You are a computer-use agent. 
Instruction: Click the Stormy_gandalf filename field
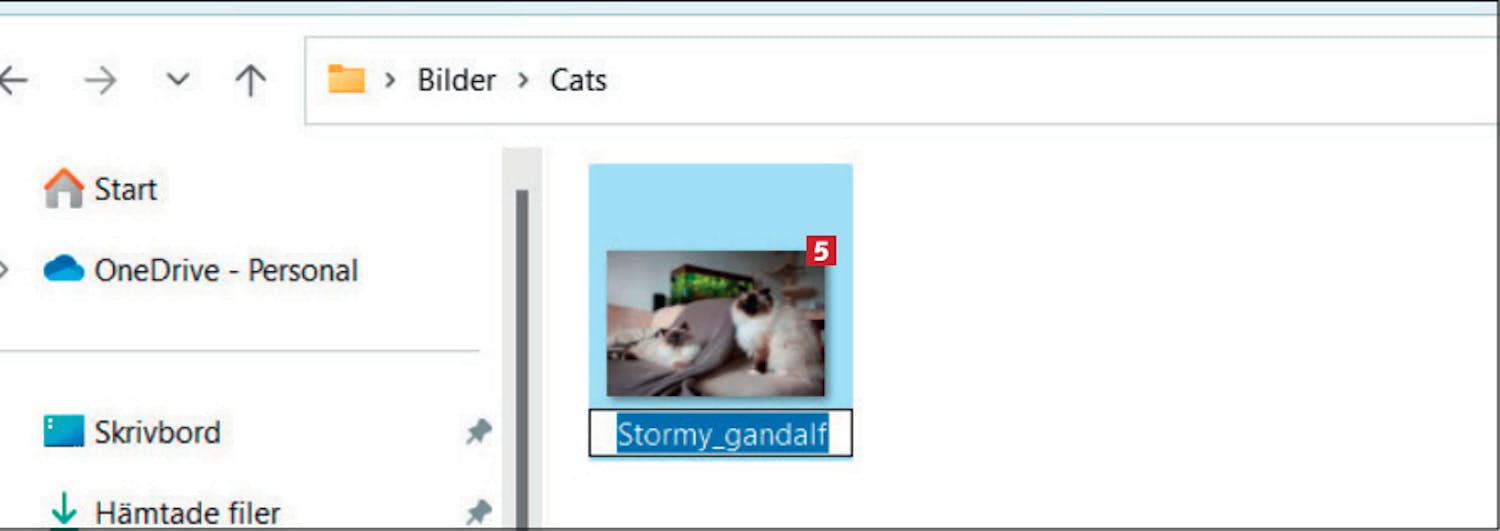721,434
